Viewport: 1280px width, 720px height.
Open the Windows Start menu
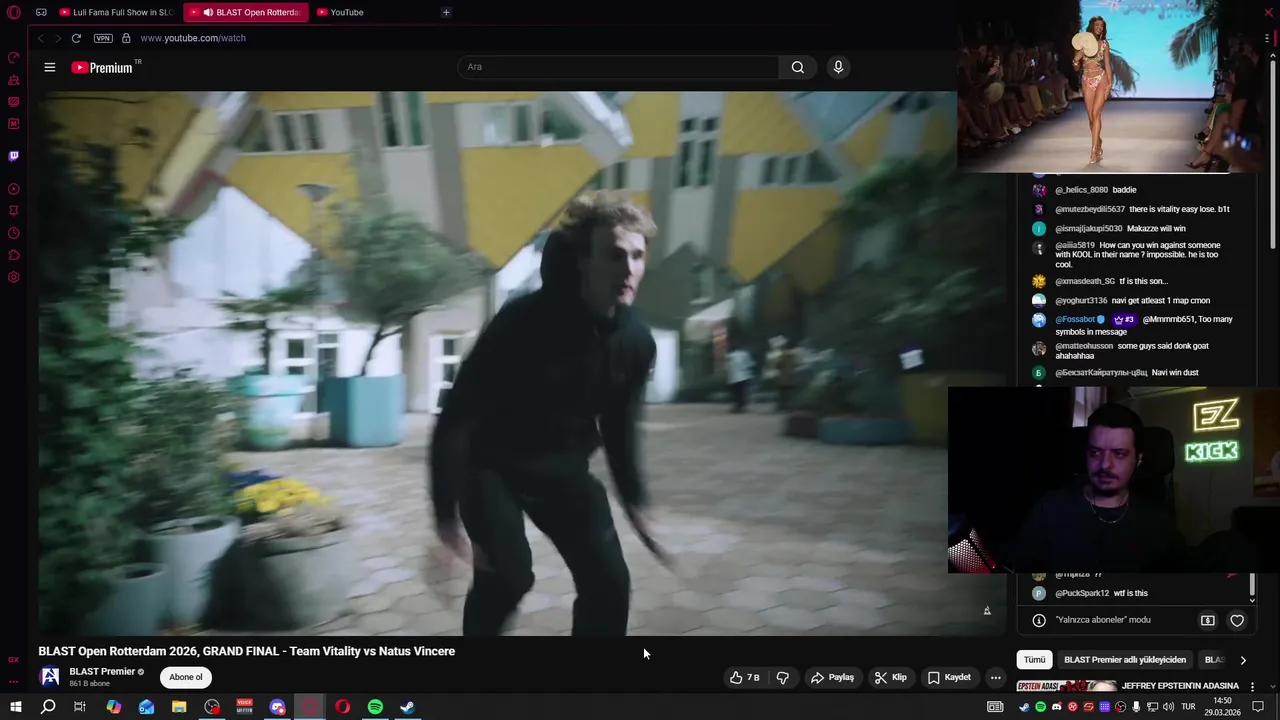(x=15, y=707)
